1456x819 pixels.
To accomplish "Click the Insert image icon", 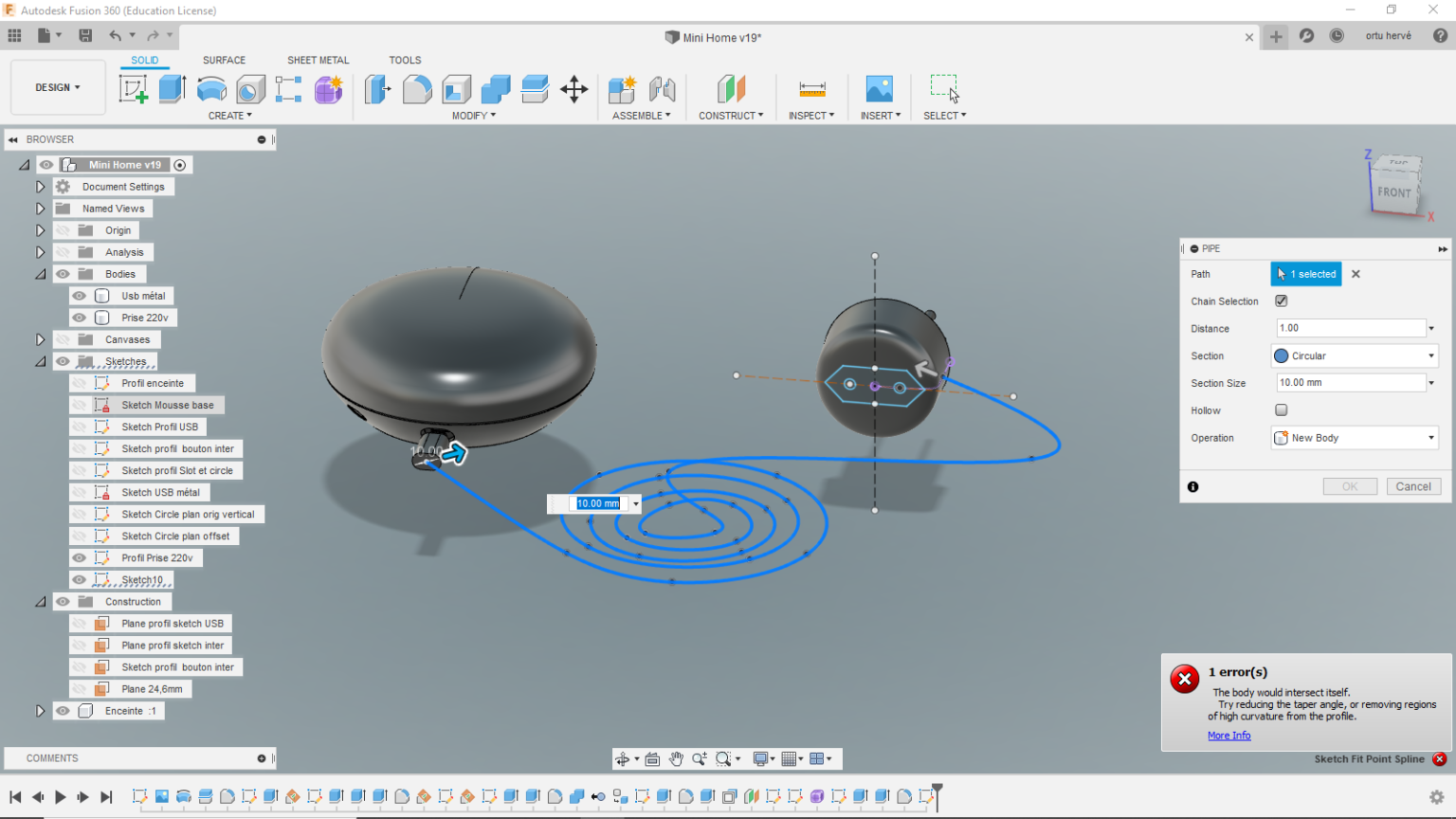I will (x=879, y=89).
